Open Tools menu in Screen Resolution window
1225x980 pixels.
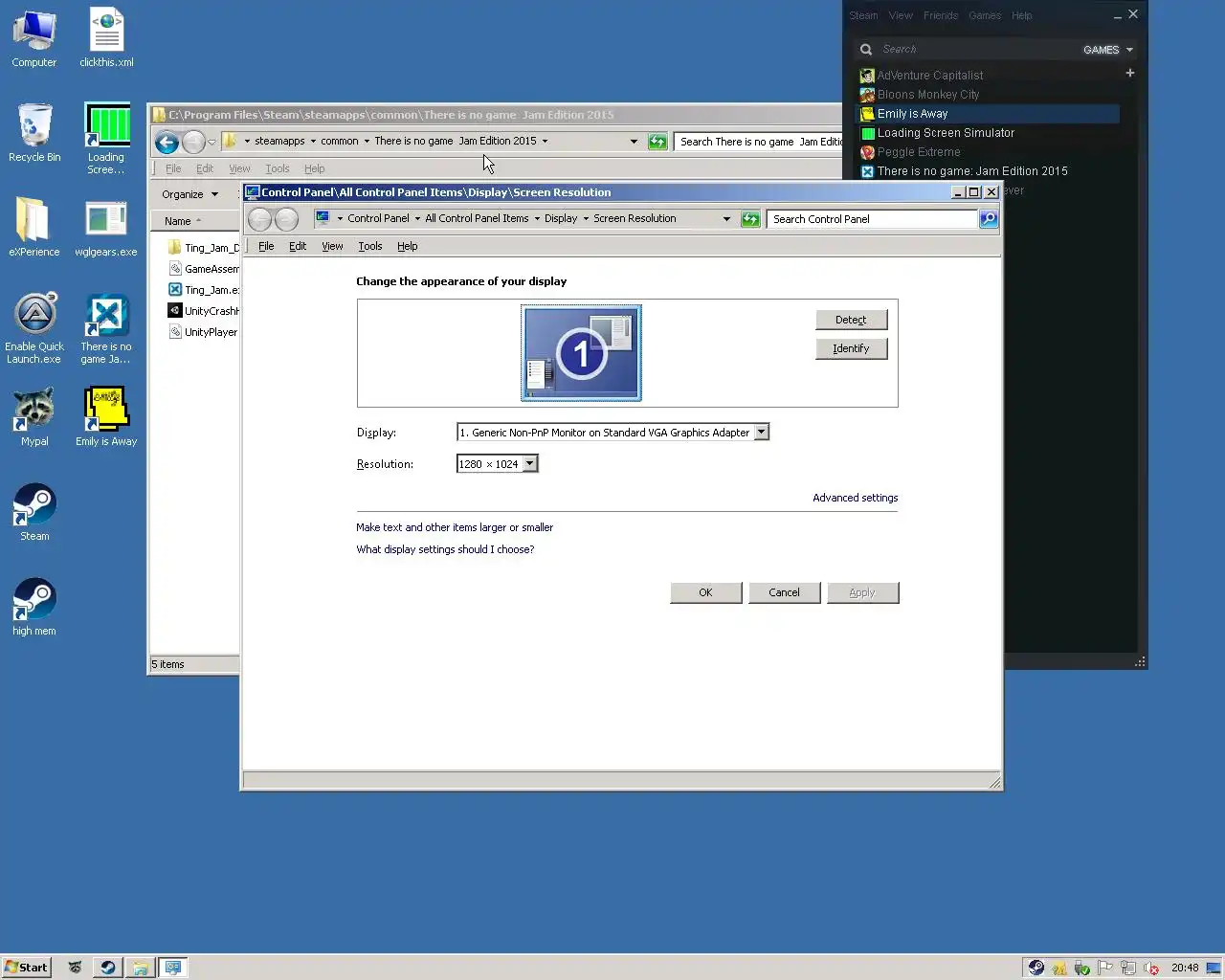370,246
